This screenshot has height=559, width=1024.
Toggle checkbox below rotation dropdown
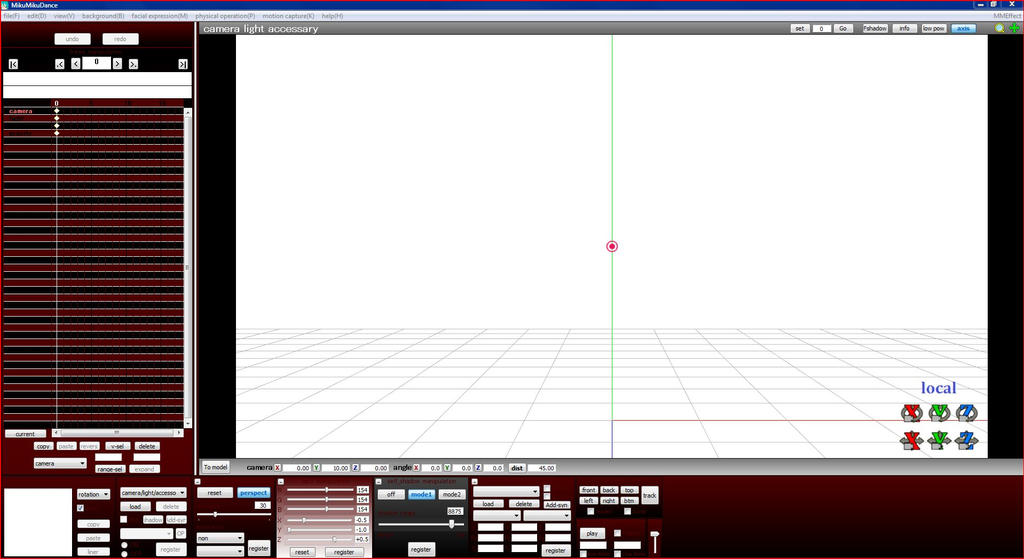point(80,508)
